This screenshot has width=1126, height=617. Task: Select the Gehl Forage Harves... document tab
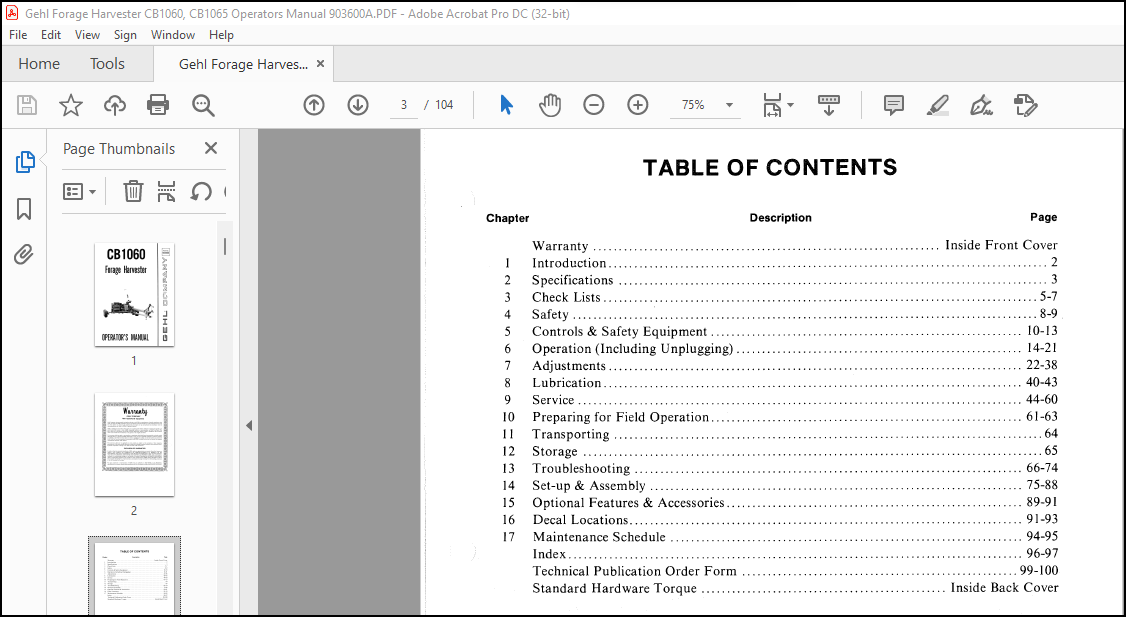pos(243,64)
